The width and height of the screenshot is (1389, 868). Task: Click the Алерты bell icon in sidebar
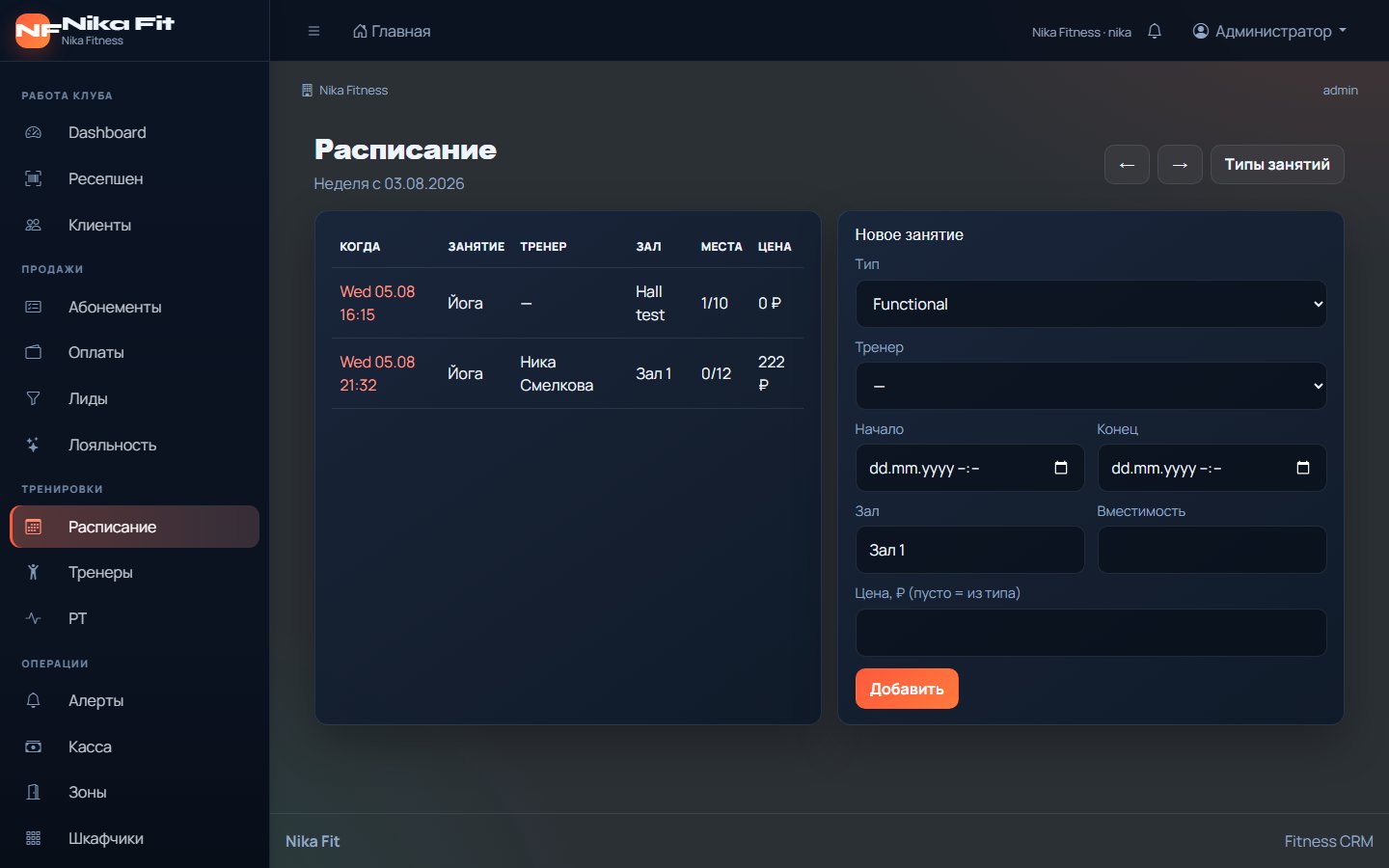point(33,700)
